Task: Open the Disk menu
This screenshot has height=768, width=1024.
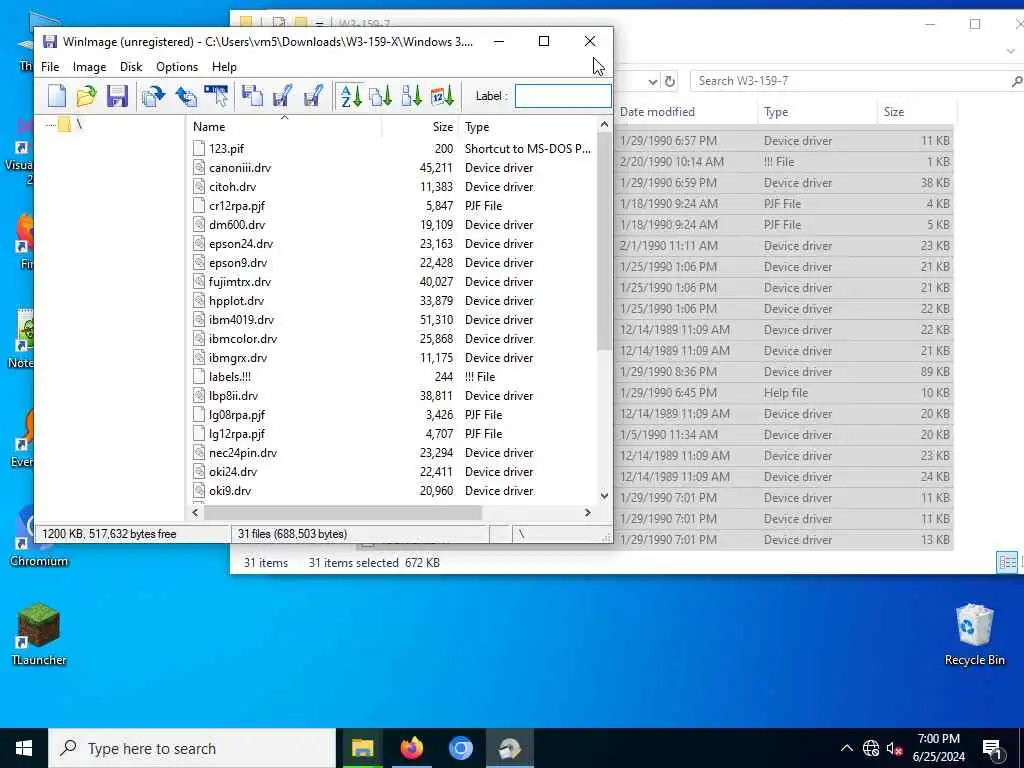Action: [131, 67]
